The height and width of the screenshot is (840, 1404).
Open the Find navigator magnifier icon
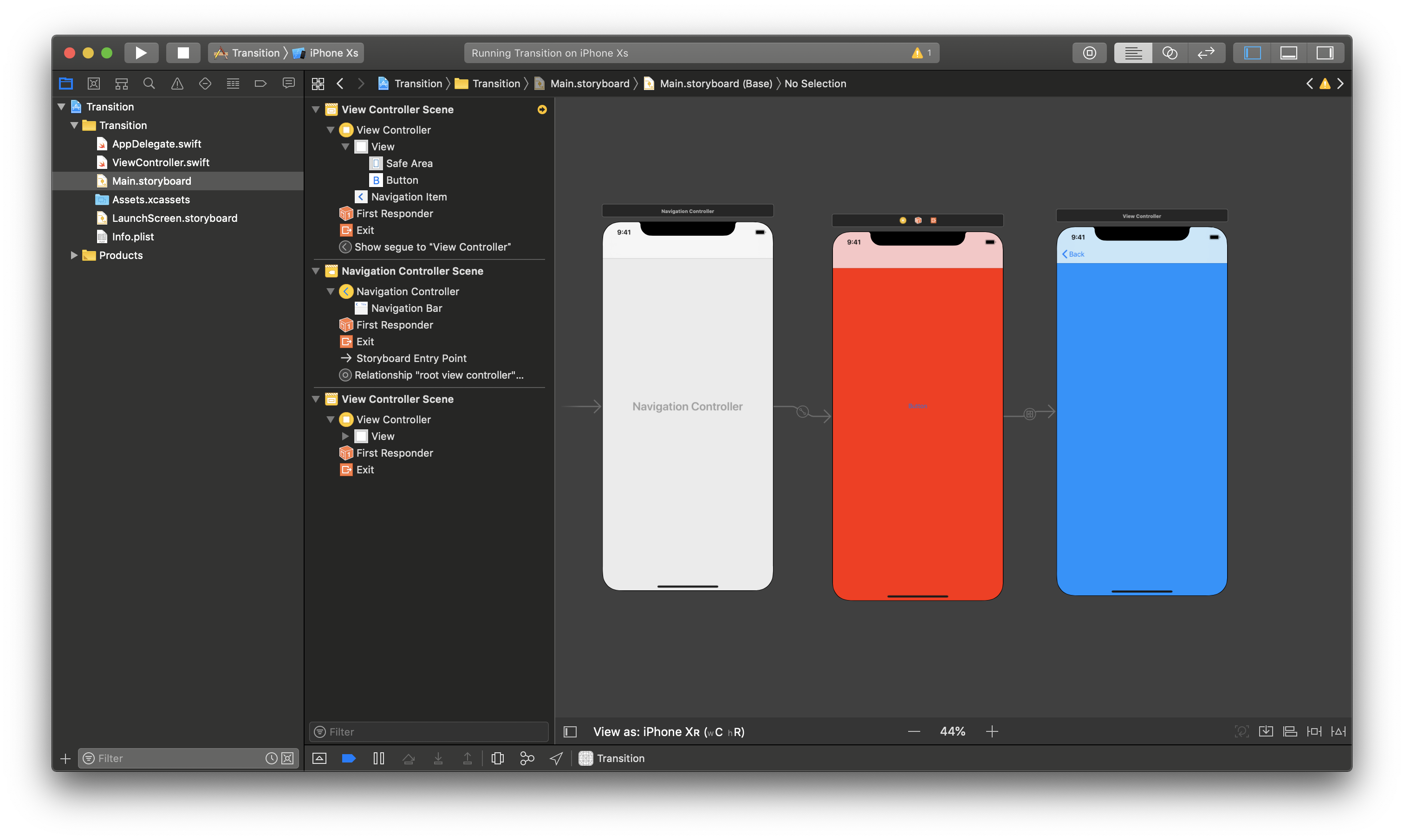click(x=149, y=84)
